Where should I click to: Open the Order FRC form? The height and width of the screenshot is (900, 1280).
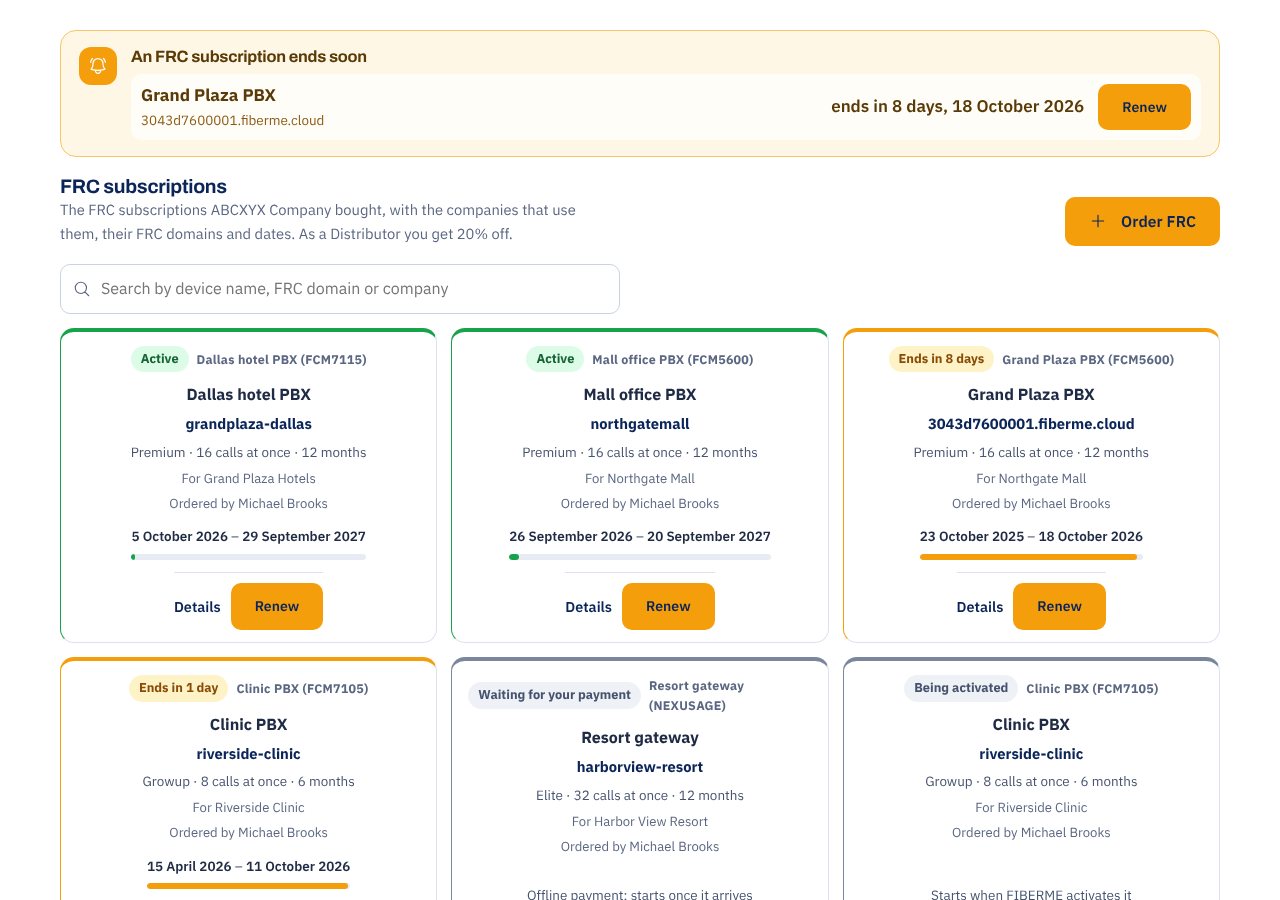(x=1142, y=221)
